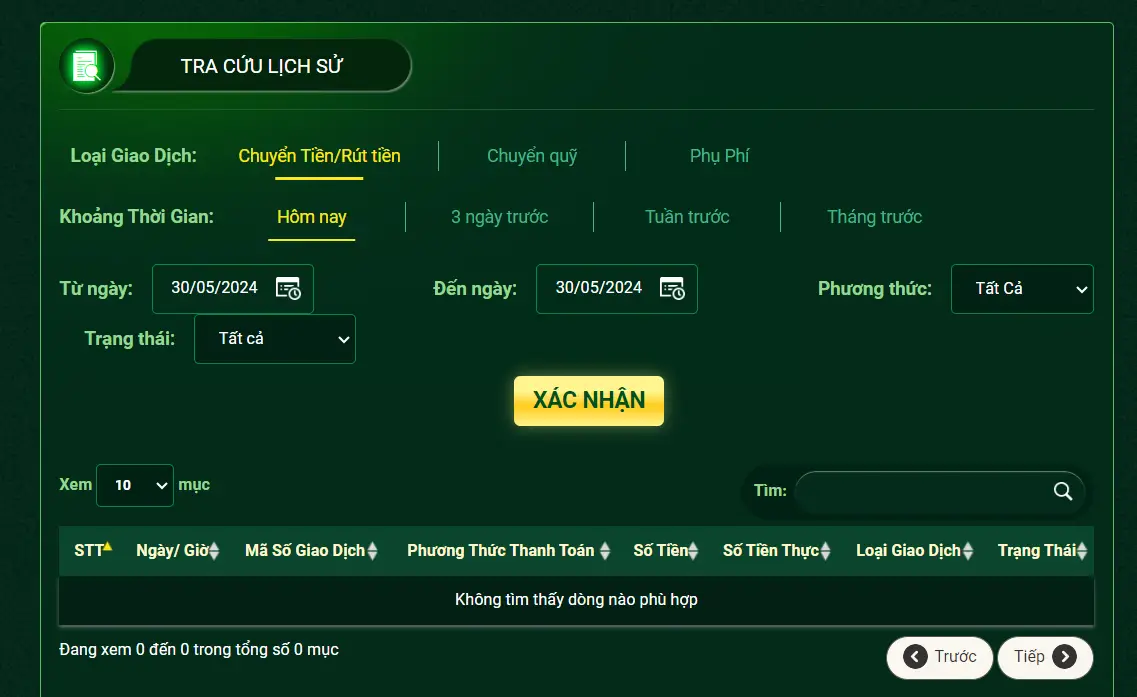The width and height of the screenshot is (1137, 697).
Task: Select the Phụ Phí transaction tab
Action: pyautogui.click(x=719, y=156)
